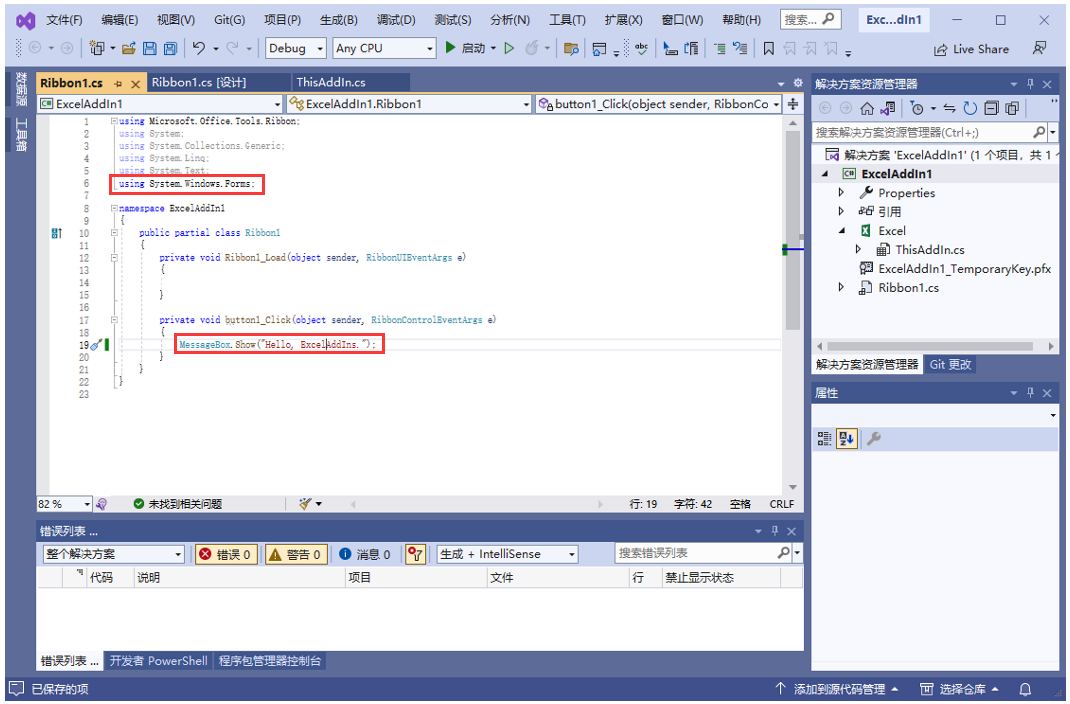Open button1_Click member dropdown

click(x=659, y=104)
